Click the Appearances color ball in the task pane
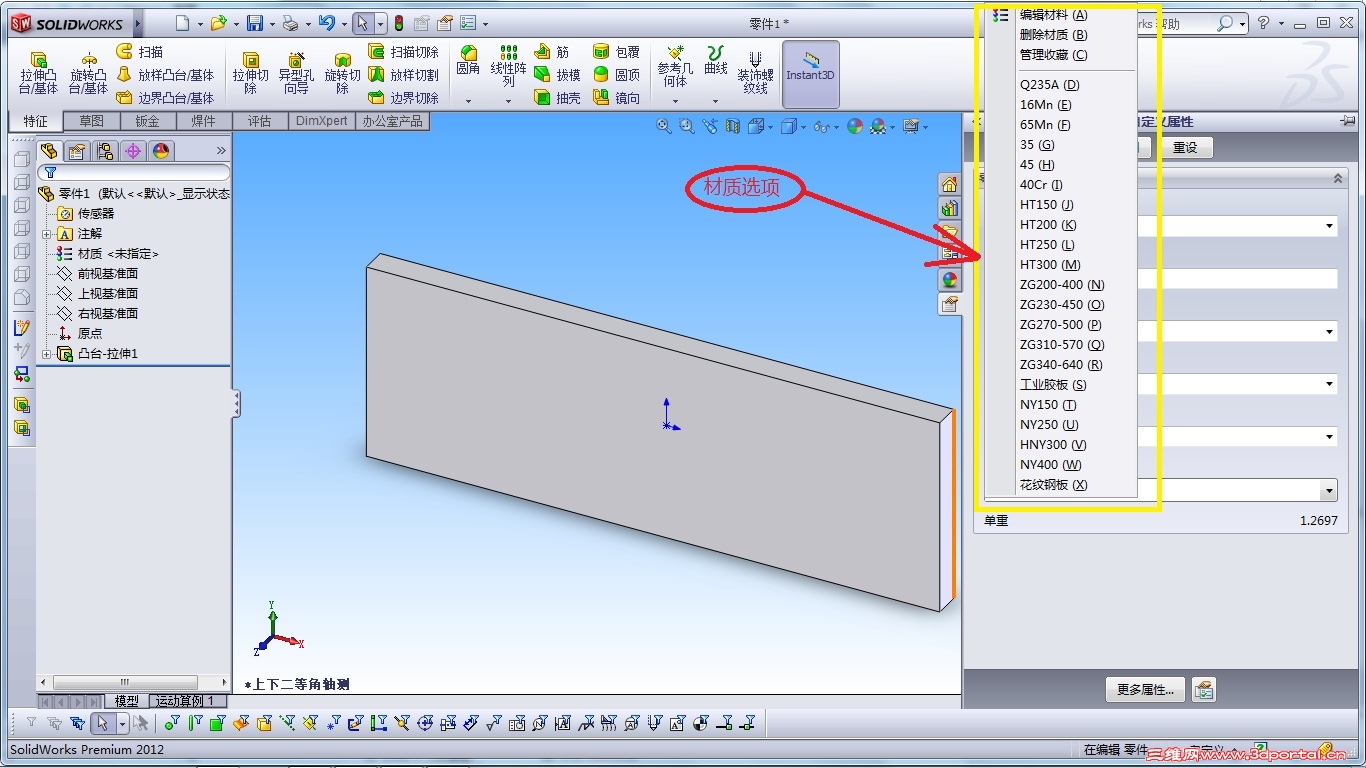1366x768 pixels. tap(950, 280)
